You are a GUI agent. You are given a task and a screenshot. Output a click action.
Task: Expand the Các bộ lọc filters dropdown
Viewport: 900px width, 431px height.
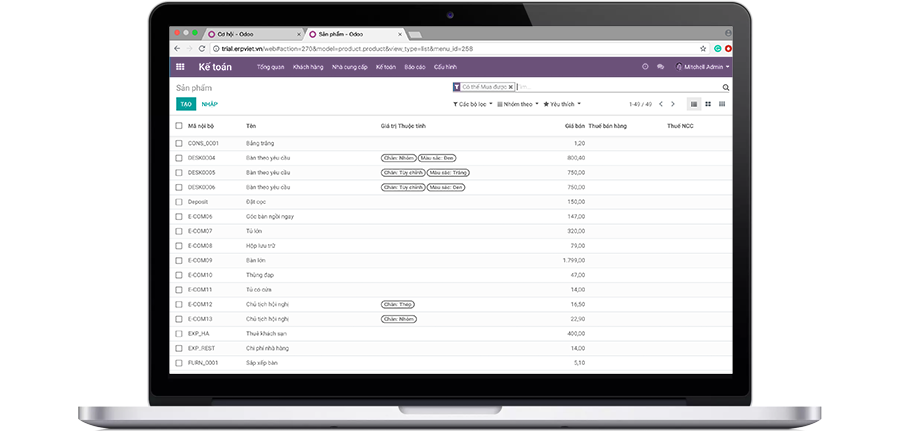(472, 104)
